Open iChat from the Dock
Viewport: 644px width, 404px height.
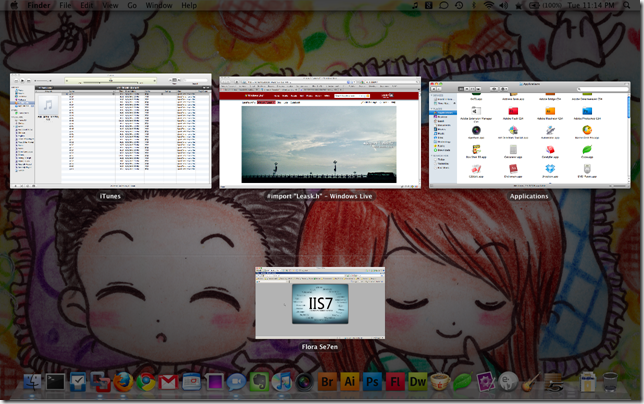236,382
